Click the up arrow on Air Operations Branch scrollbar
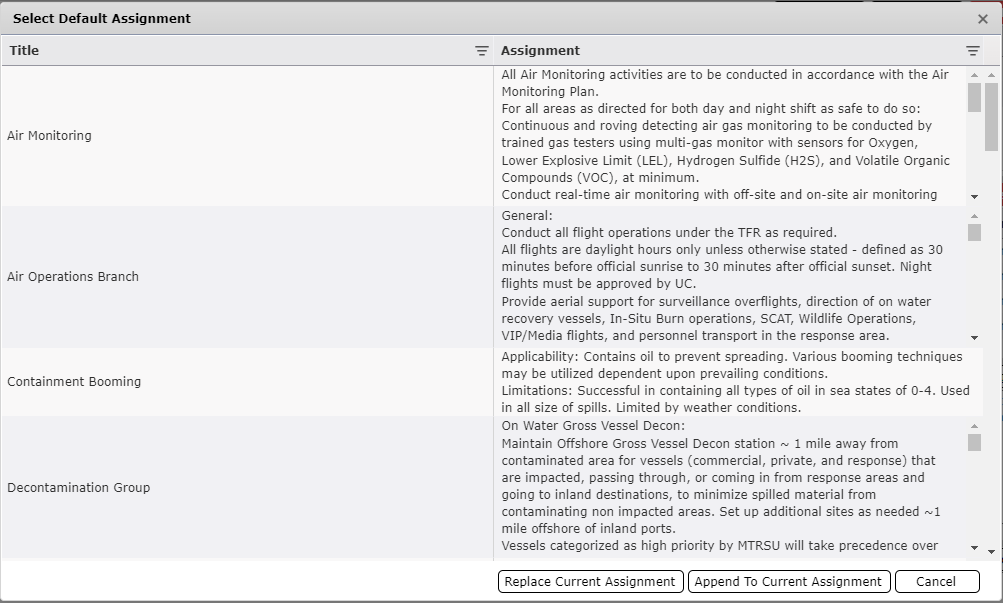The width and height of the screenshot is (1003, 603). 972,214
